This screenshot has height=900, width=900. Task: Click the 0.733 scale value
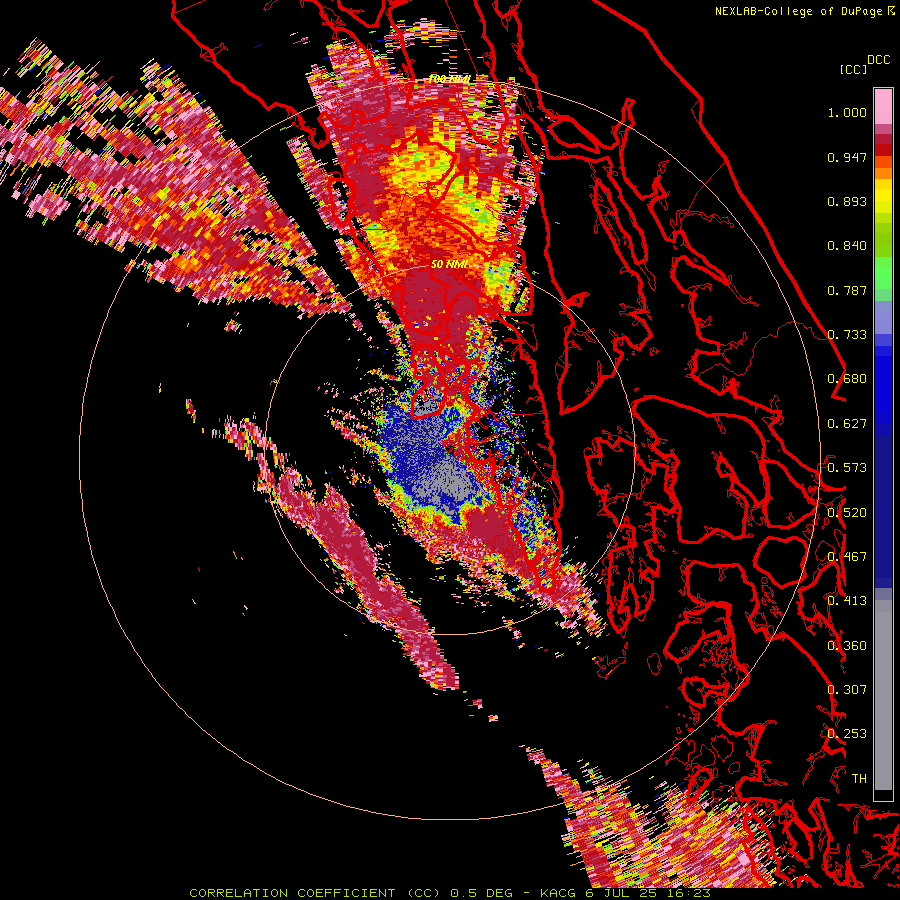(847, 335)
